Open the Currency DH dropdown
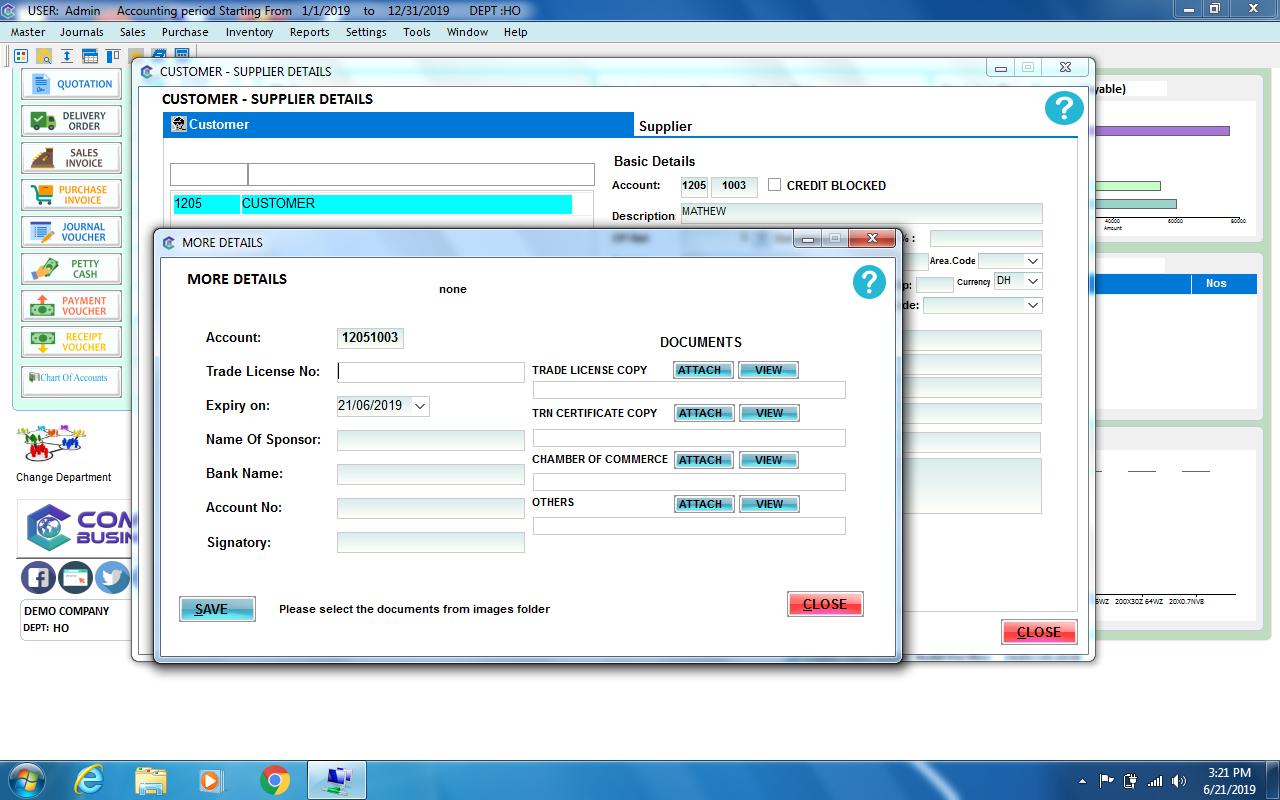The image size is (1280, 800). 1033,281
